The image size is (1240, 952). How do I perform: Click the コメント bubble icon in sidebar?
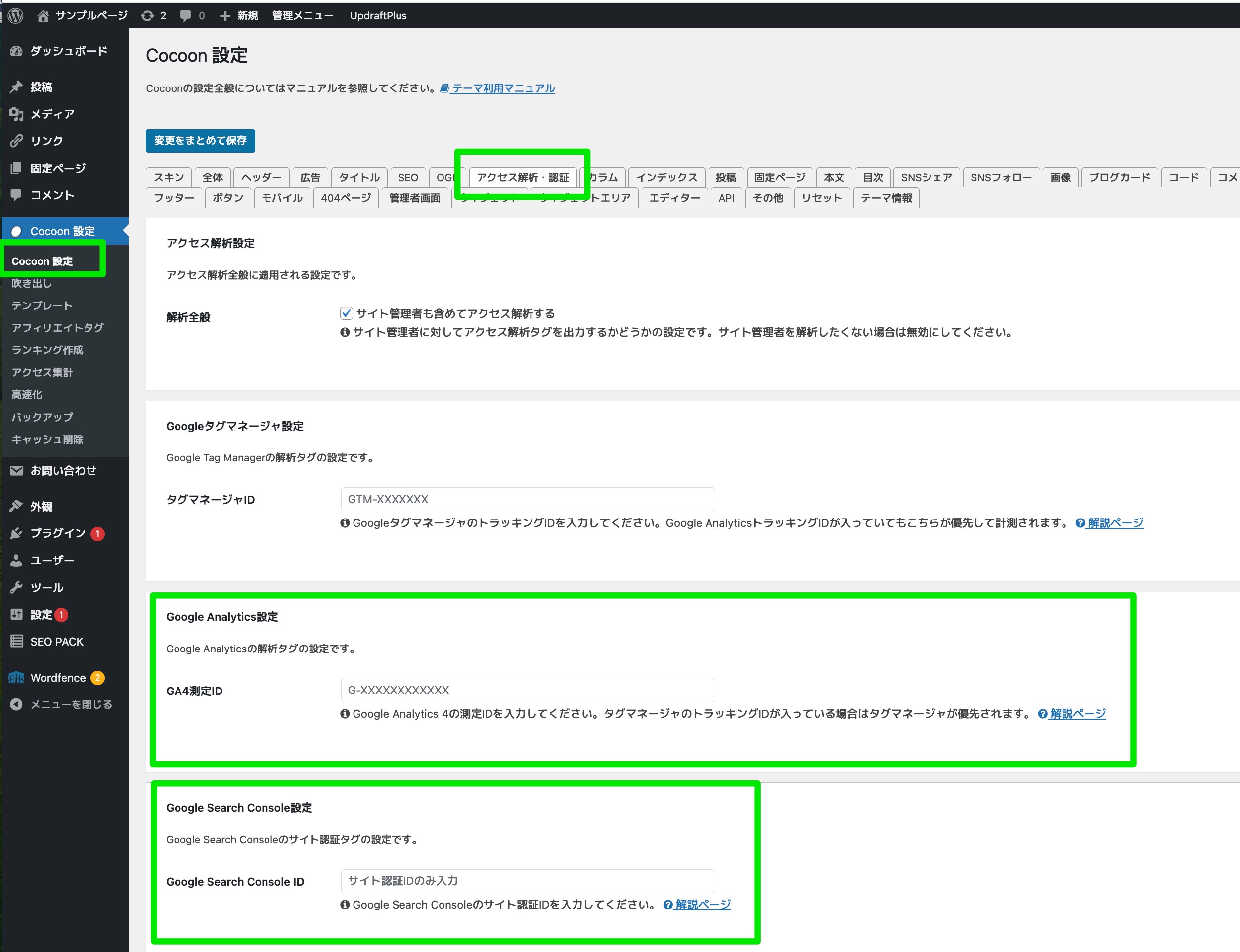pyautogui.click(x=16, y=195)
